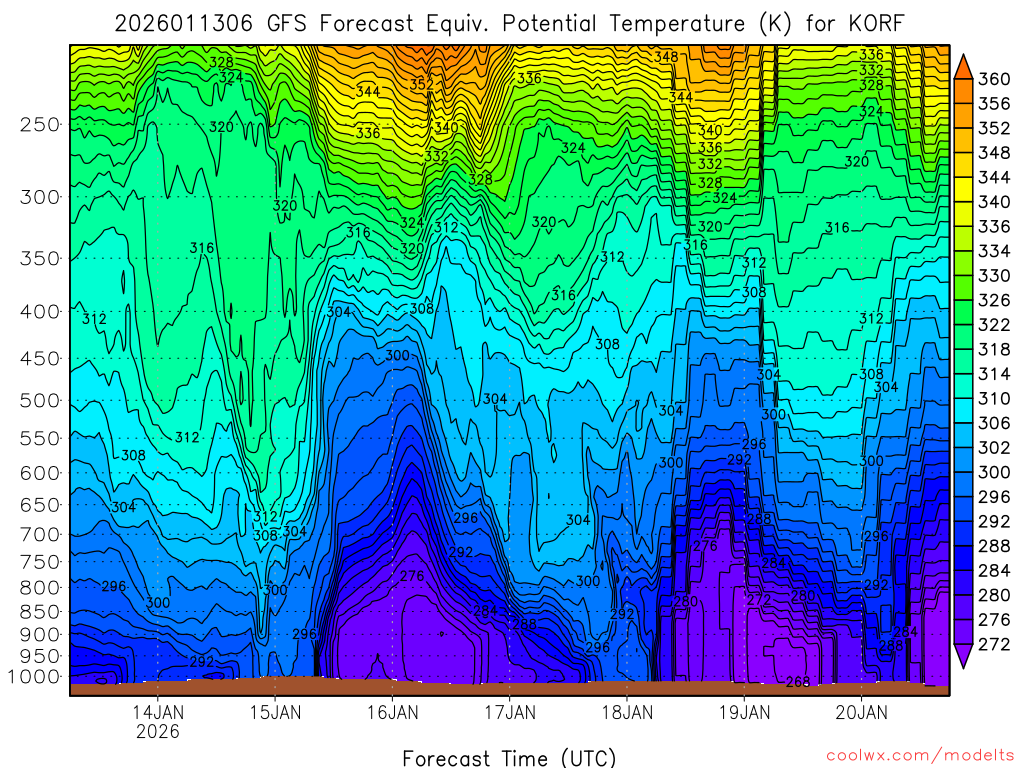Click the 350 pressure-level axis label
This screenshot has width=1024, height=768.
tap(40, 258)
